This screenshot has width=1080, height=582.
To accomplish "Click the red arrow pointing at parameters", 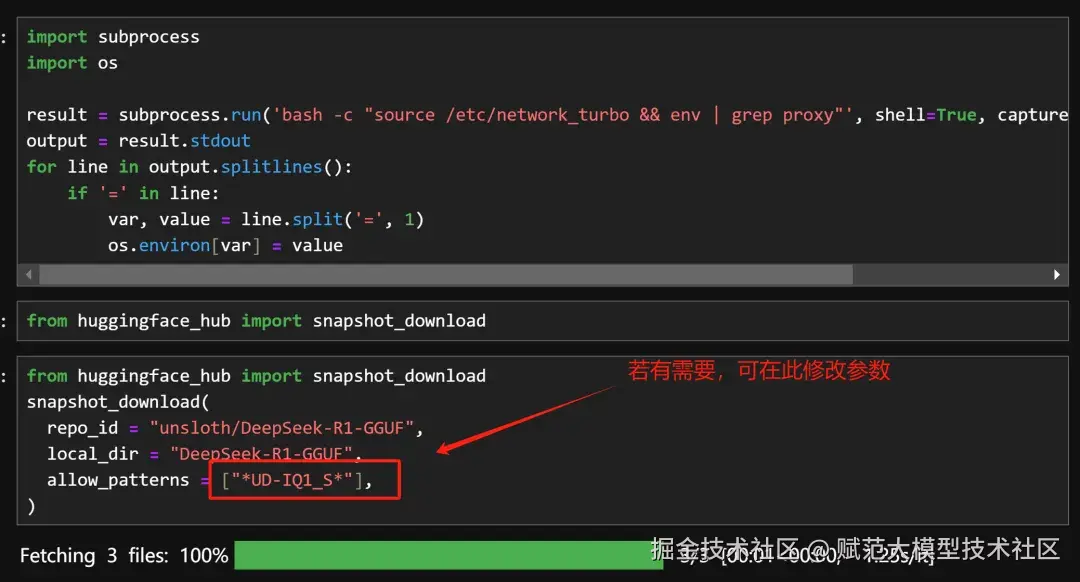I will (526, 419).
